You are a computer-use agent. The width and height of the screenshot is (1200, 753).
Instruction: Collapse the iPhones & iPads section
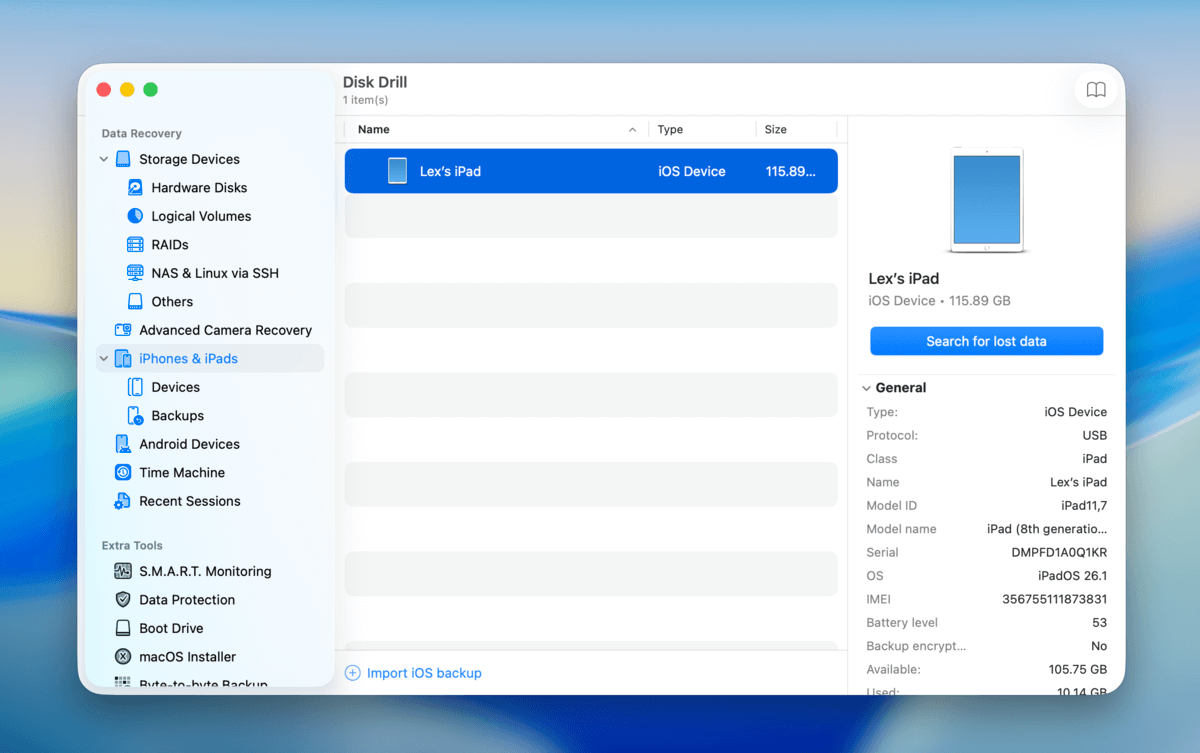103,358
